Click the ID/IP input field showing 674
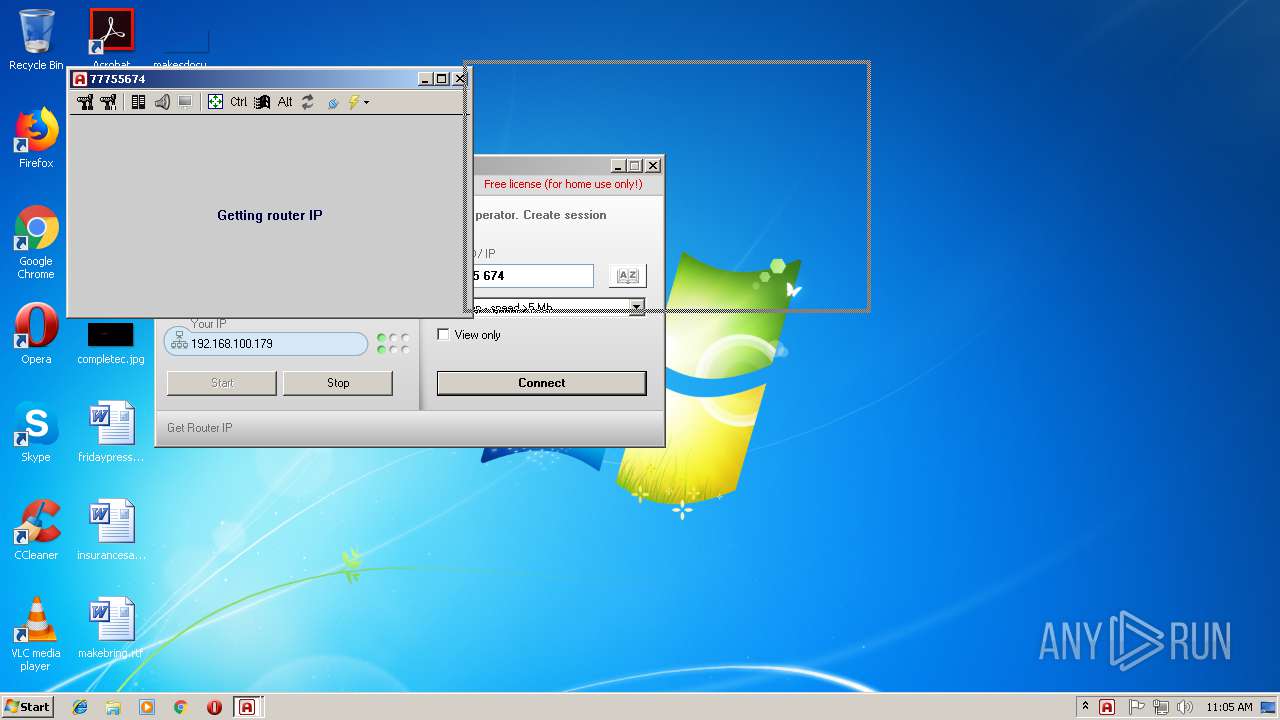Viewport: 1280px width, 720px height. pyautogui.click(x=532, y=276)
